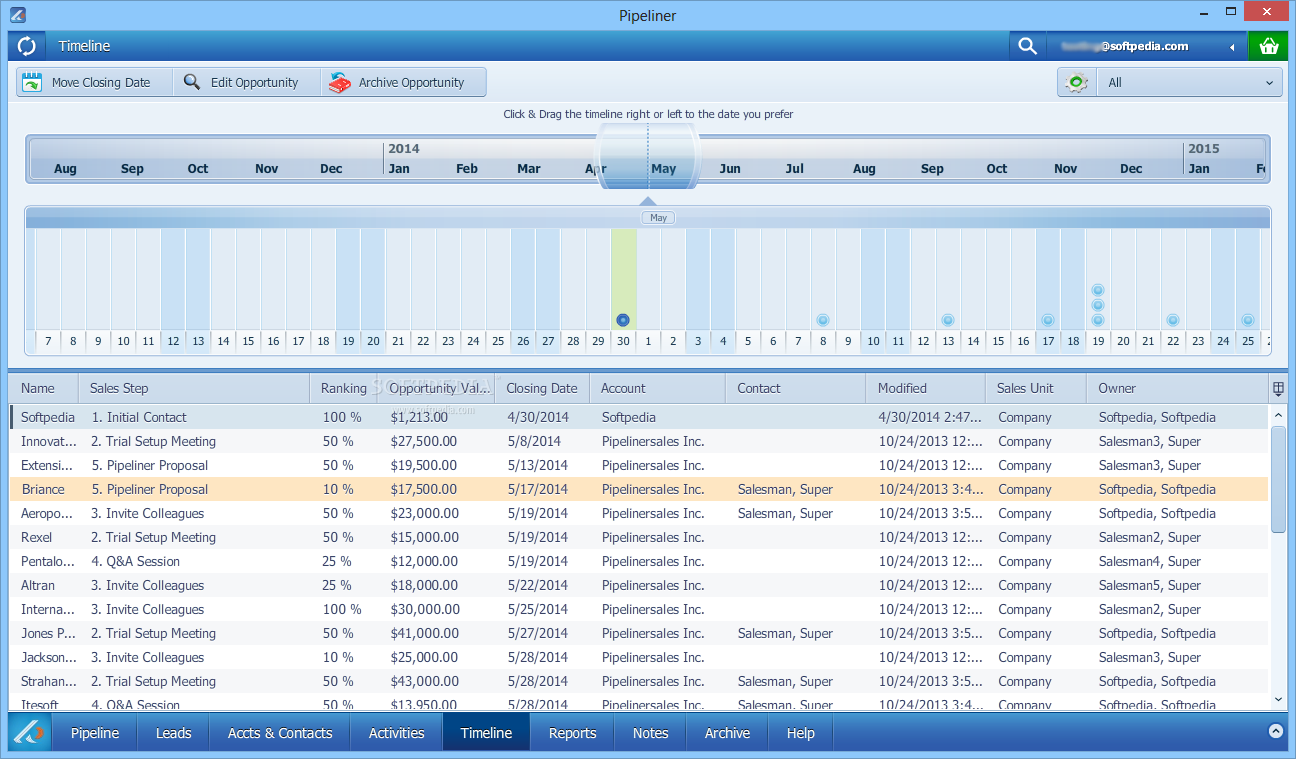Sort by the Ranking column header
The width and height of the screenshot is (1296, 759).
tap(344, 388)
